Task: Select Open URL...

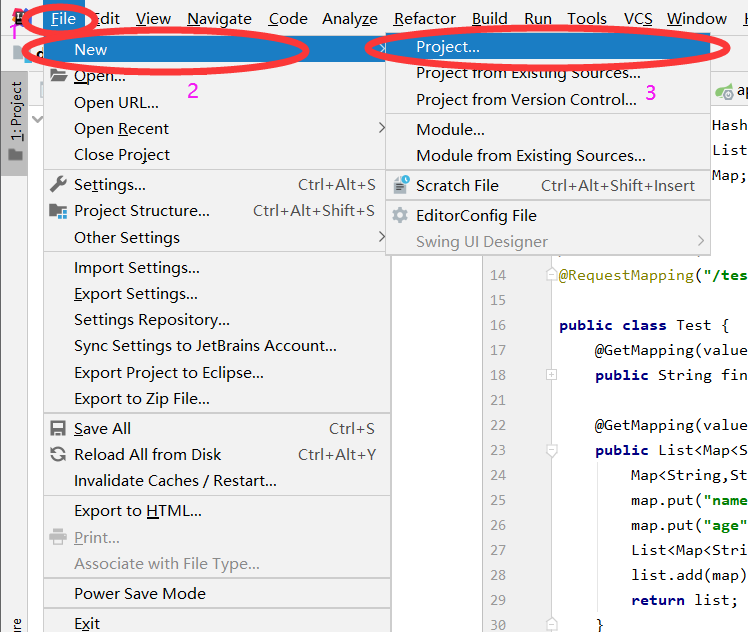Action: pyautogui.click(x=215, y=103)
